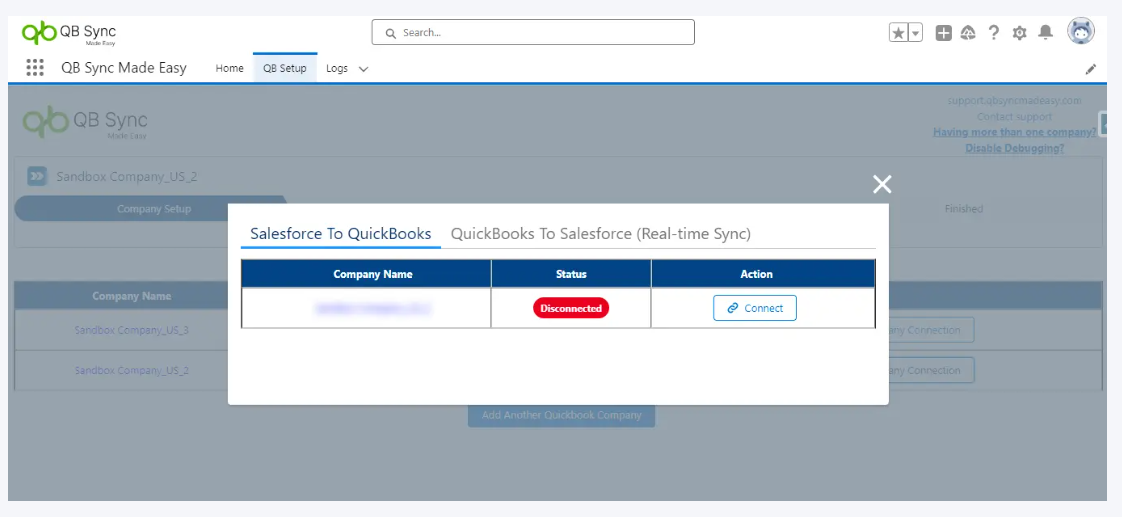Click the support.qbsyncmadeasy.com text
This screenshot has height=517, width=1122.
(1015, 101)
